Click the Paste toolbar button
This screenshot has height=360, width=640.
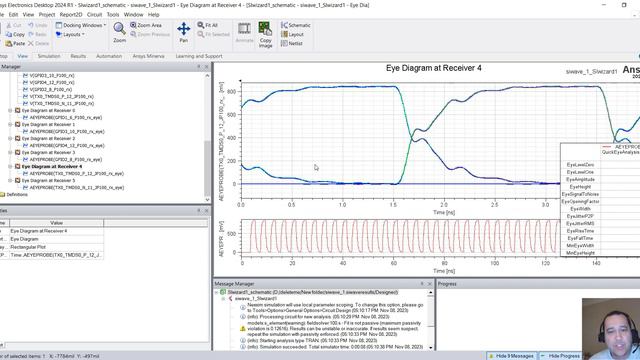(x=15, y=43)
